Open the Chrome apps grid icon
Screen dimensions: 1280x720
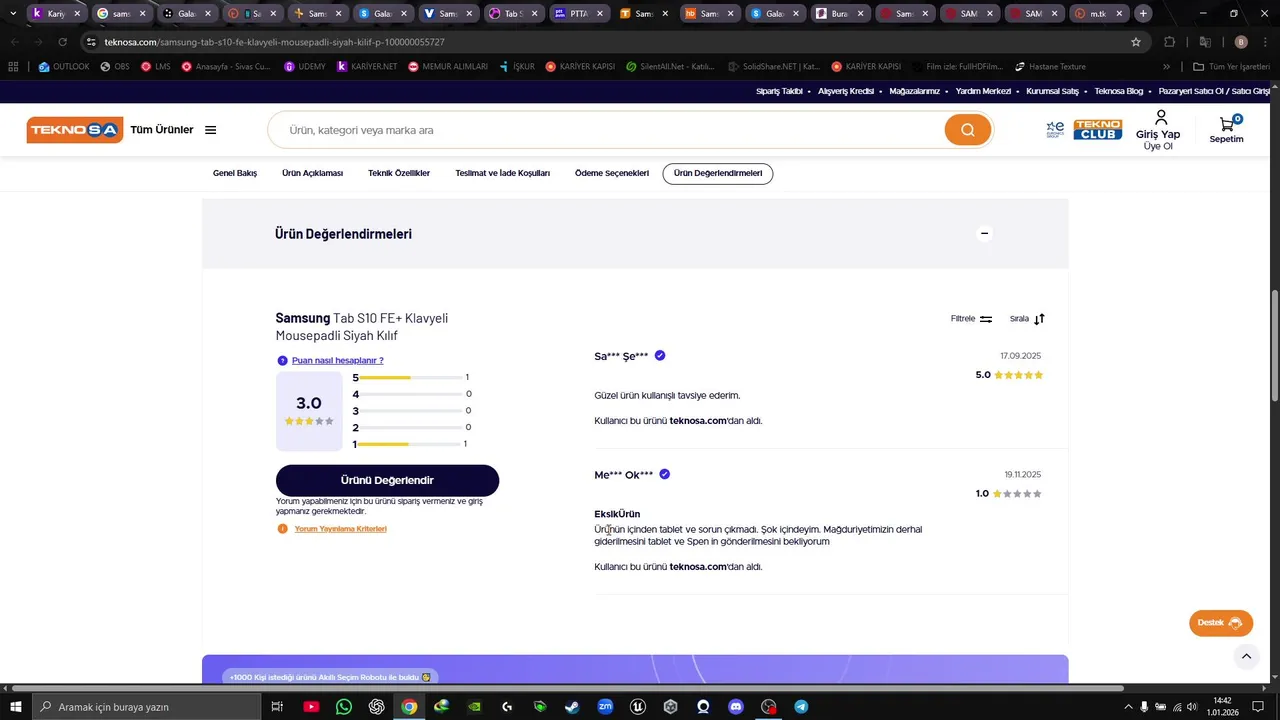click(13, 67)
